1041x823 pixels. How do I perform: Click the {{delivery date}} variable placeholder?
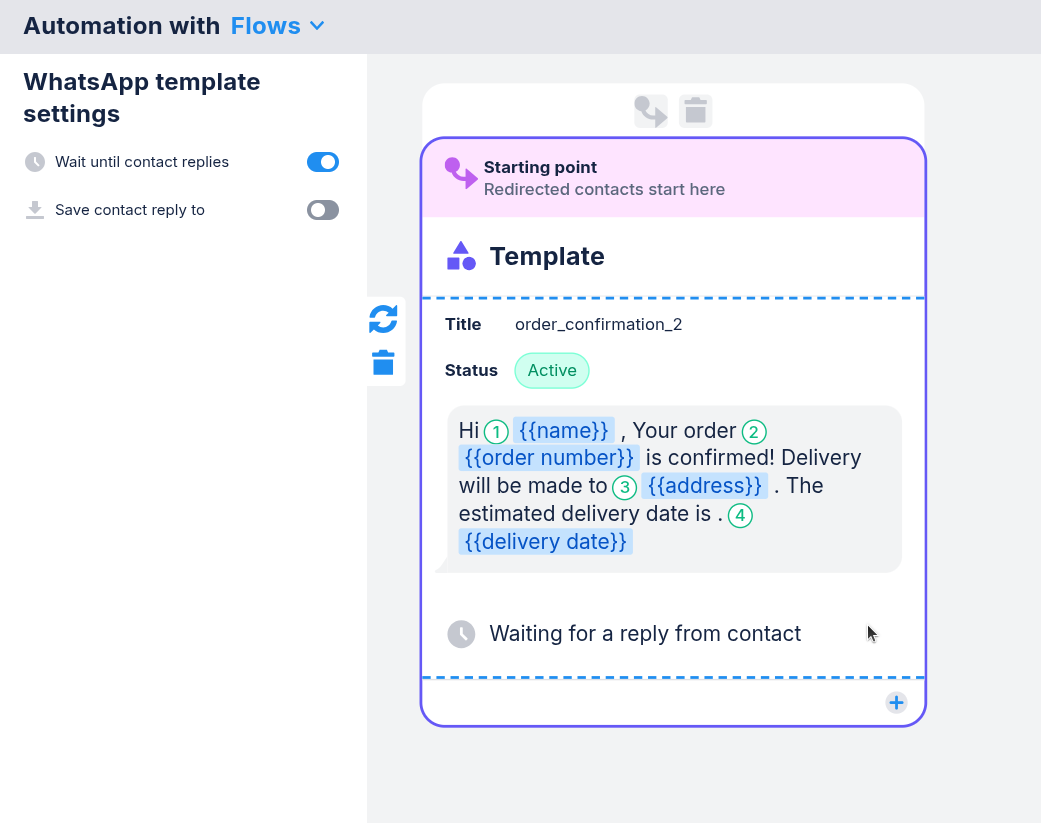[x=546, y=542]
